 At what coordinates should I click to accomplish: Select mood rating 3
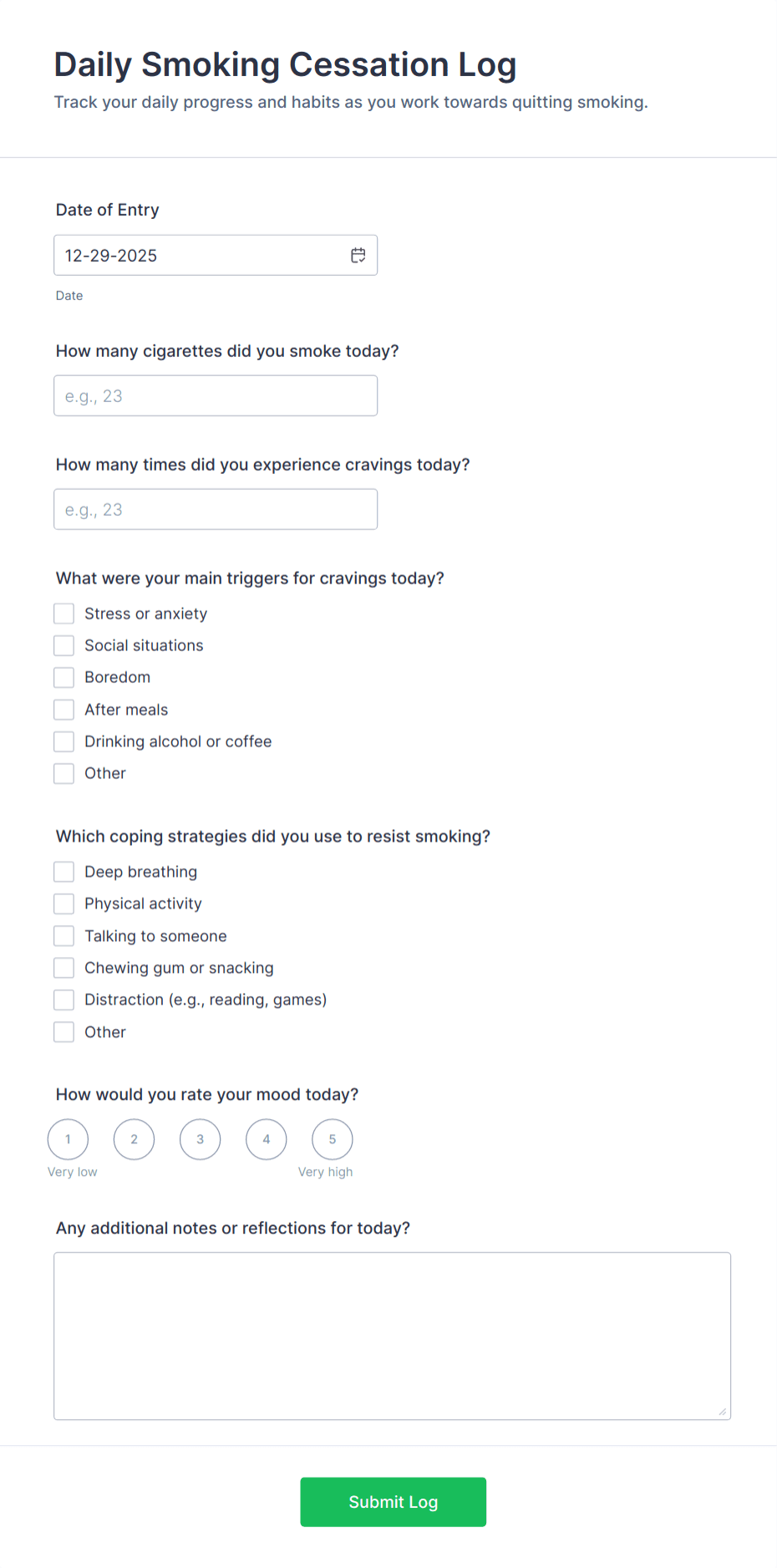pos(200,1138)
